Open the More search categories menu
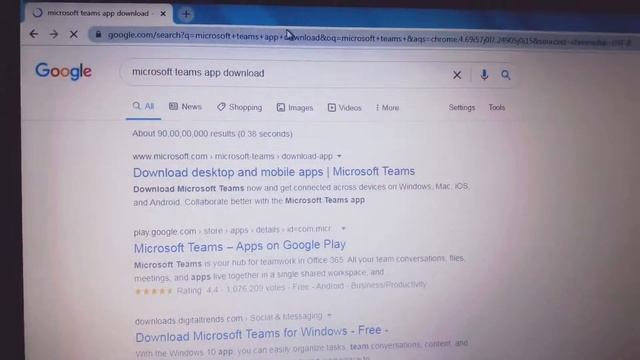 pos(387,108)
